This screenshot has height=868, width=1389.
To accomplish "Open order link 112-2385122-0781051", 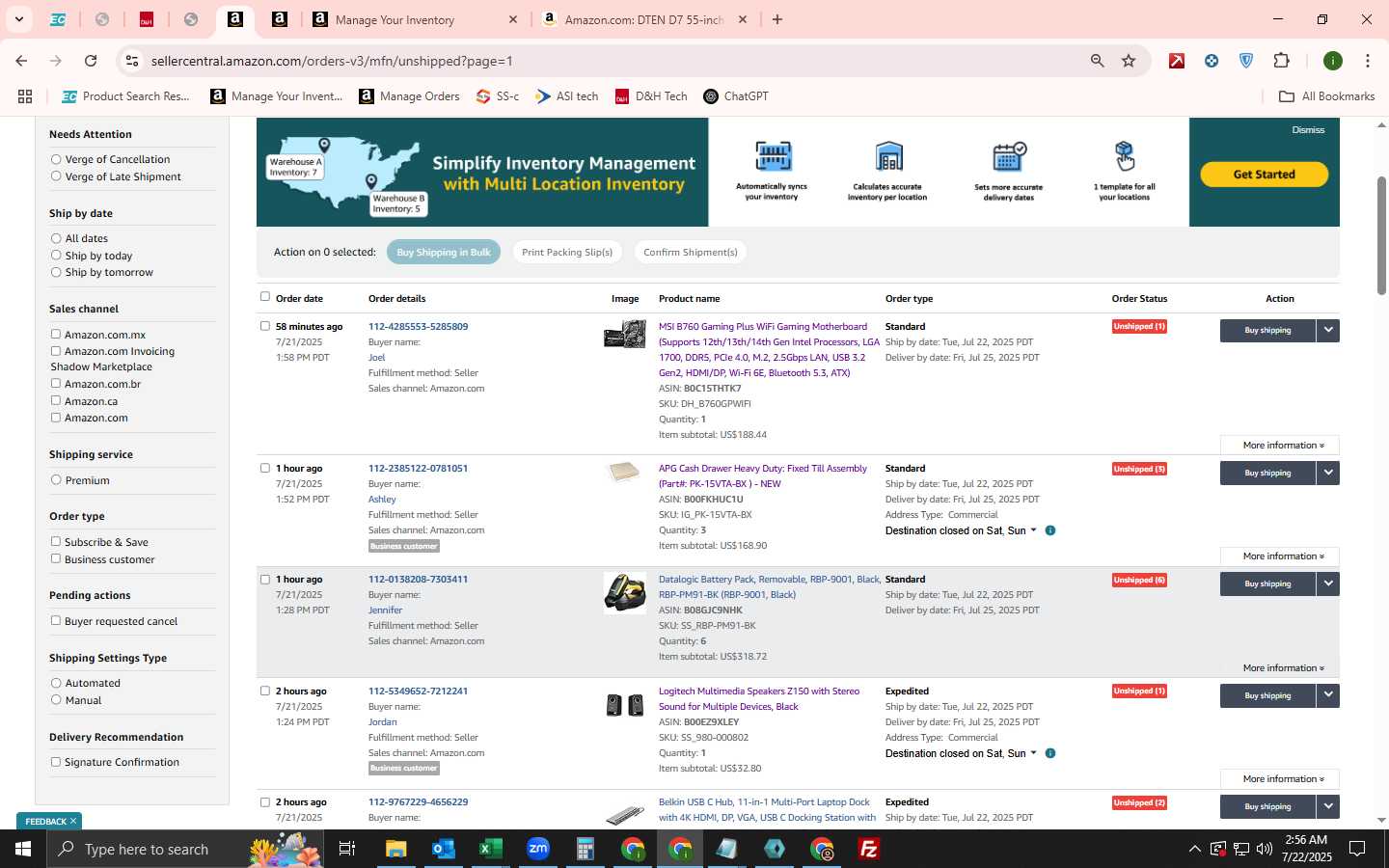I will [418, 469].
